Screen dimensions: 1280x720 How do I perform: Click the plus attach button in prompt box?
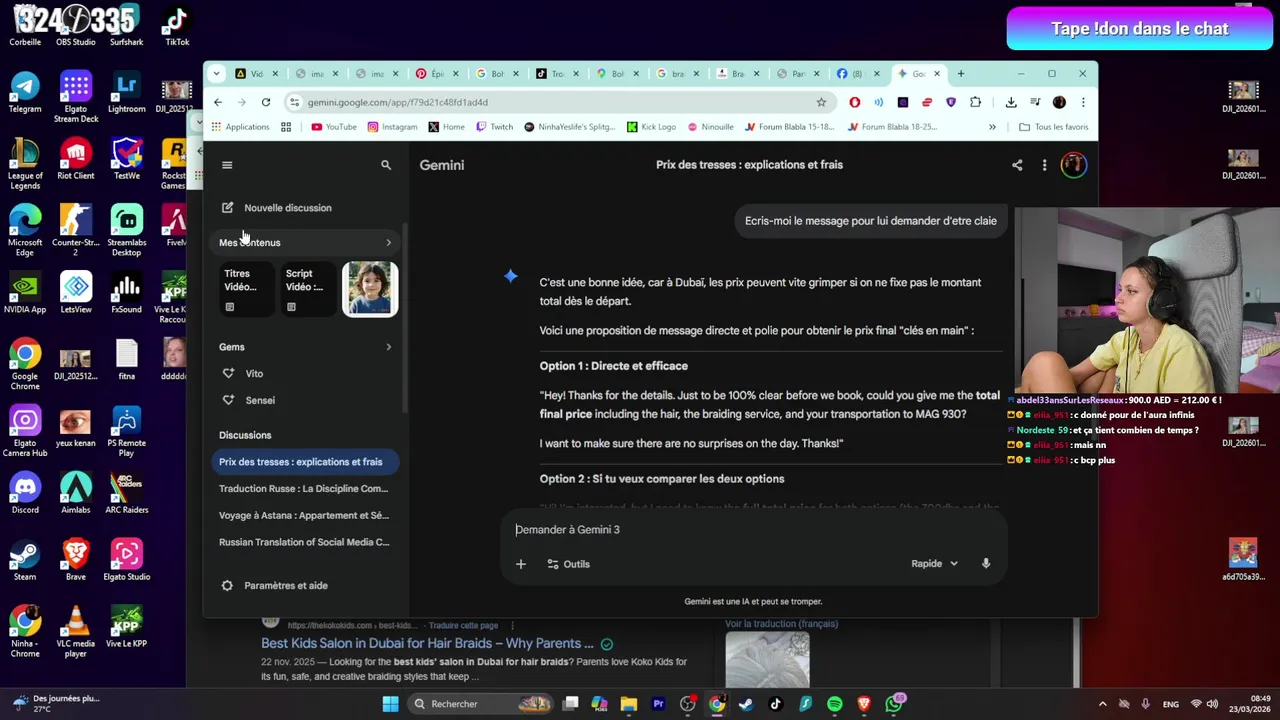pyautogui.click(x=520, y=564)
